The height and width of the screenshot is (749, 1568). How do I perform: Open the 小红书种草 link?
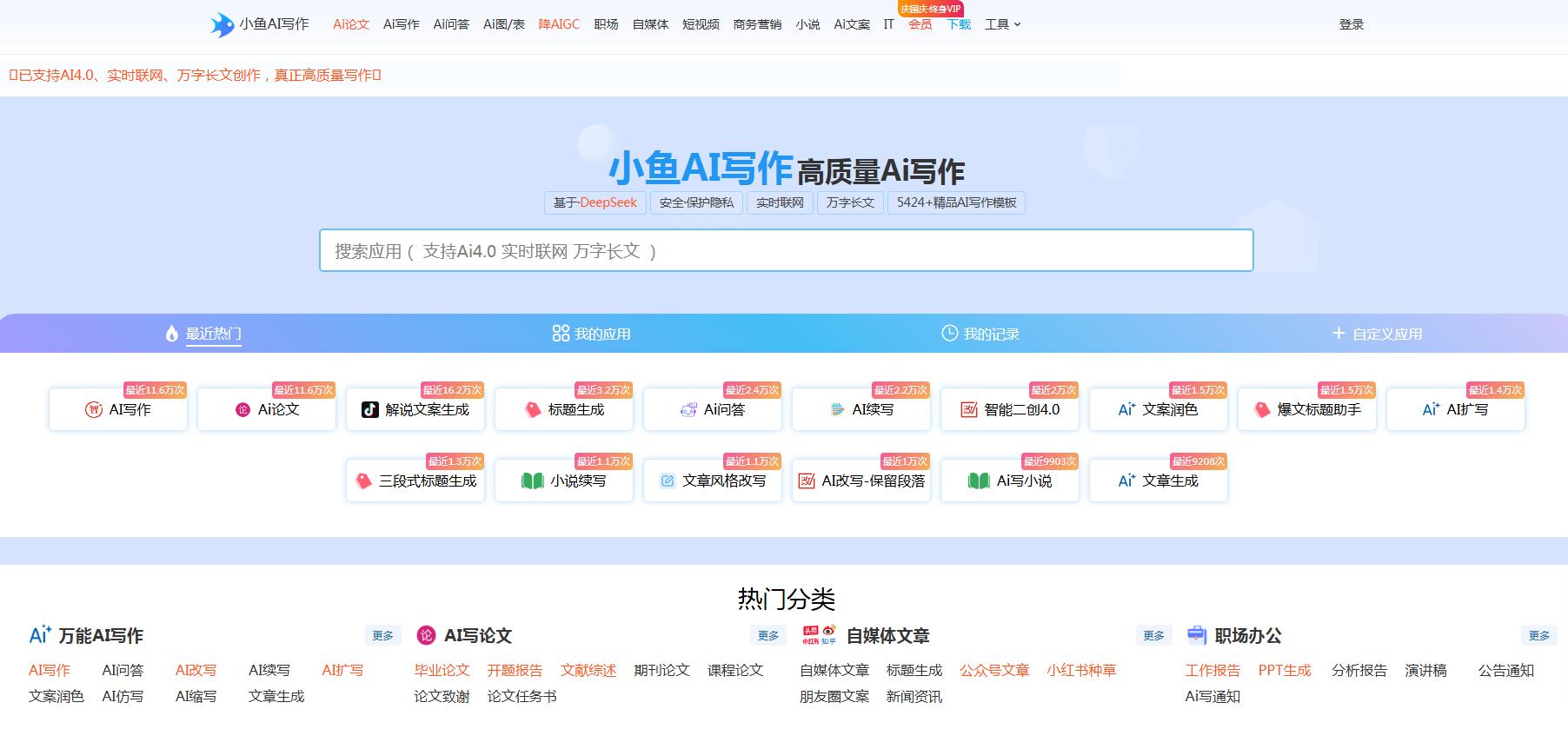click(1081, 670)
